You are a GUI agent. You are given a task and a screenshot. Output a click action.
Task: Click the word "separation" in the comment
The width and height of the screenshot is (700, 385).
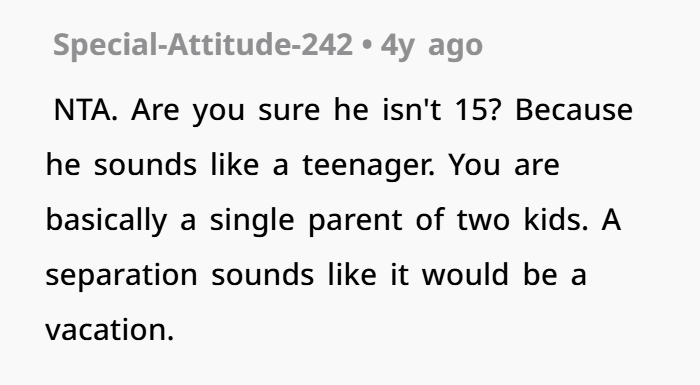point(121,276)
